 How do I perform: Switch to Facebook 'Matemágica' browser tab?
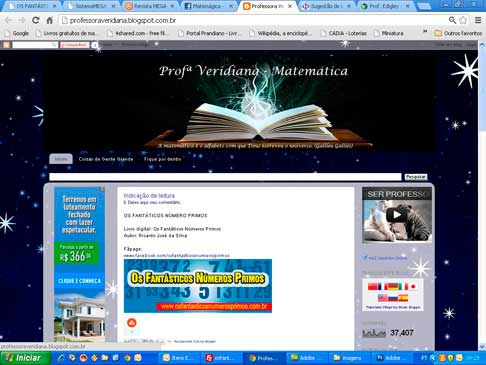pyautogui.click(x=208, y=6)
